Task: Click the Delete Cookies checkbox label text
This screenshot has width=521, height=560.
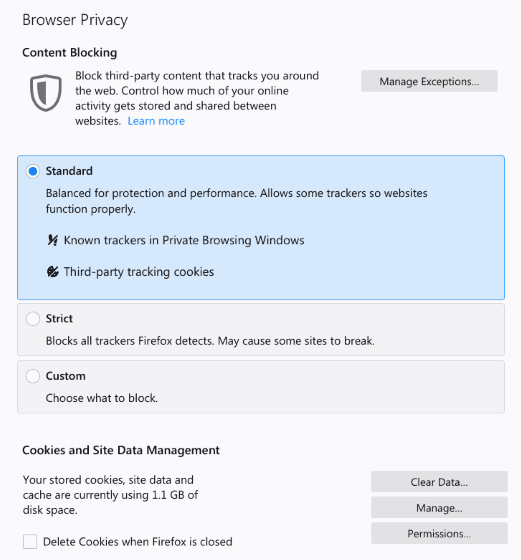Action: [x=137, y=542]
